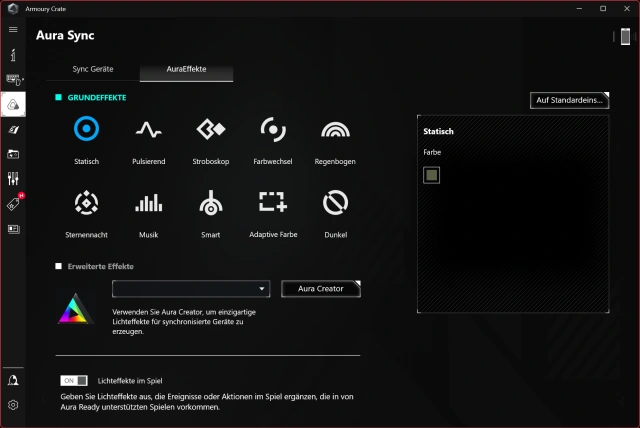Viewport: 640px width, 428px height.
Task: Open the Devices keyboard sidebar icon
Action: point(14,80)
